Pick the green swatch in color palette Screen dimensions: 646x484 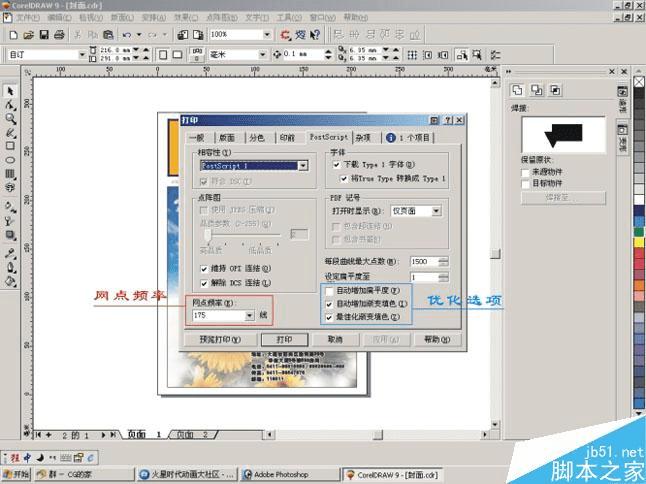tap(639, 232)
